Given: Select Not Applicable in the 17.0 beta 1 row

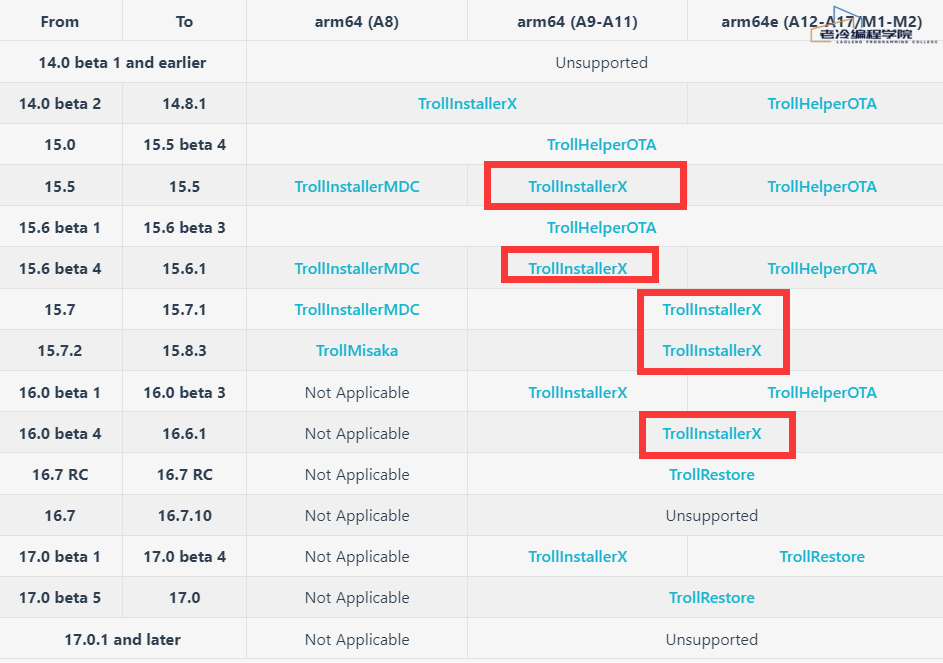Looking at the screenshot, I should (x=357, y=557).
